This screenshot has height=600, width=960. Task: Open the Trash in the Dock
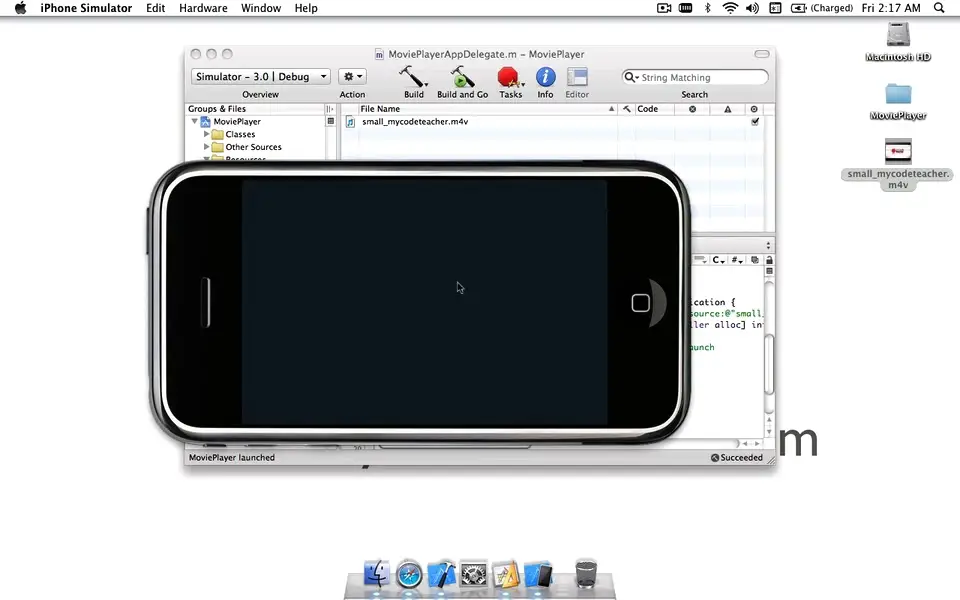(586, 574)
